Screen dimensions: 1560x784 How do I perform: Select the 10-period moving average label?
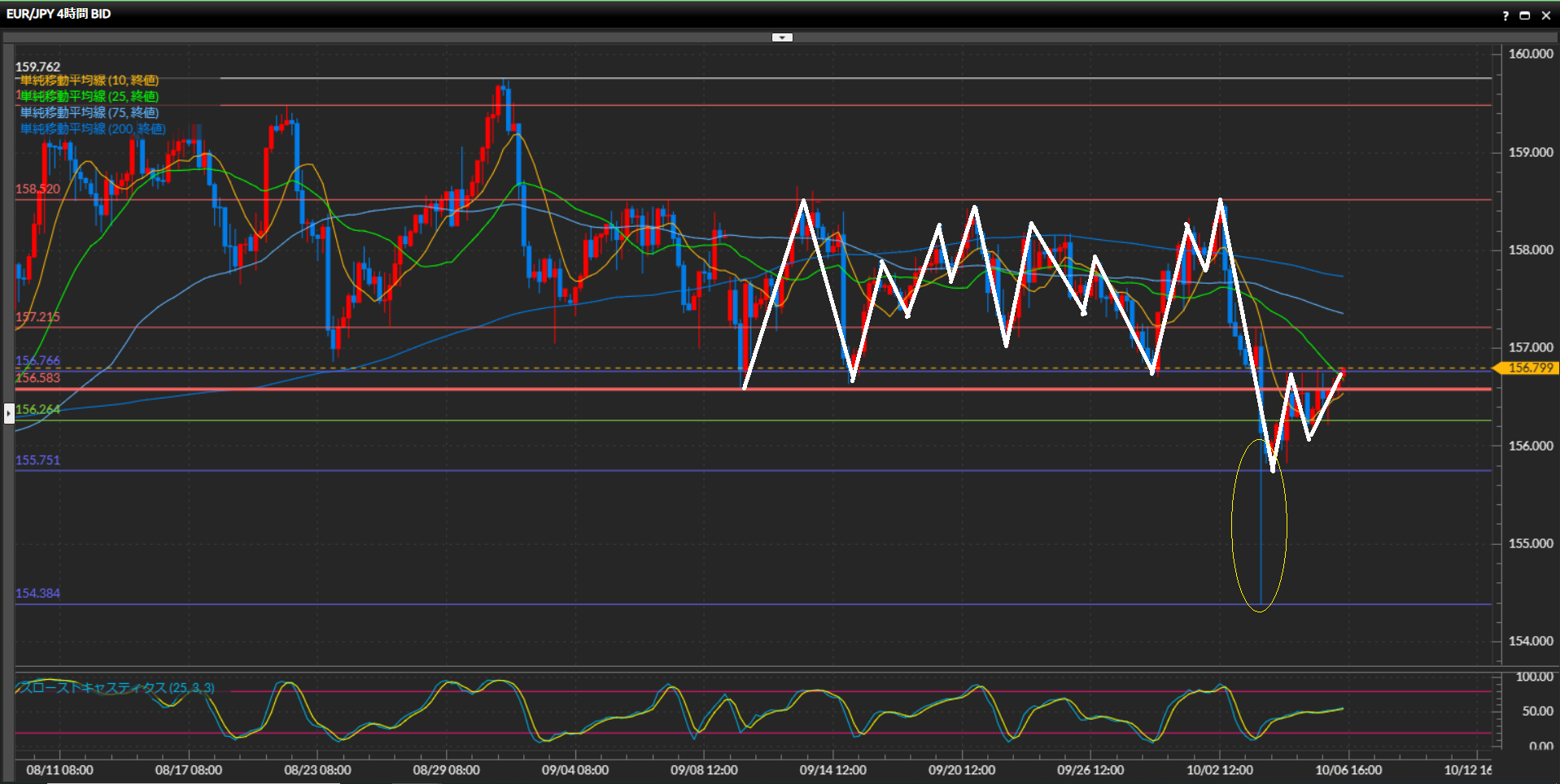tap(90, 81)
